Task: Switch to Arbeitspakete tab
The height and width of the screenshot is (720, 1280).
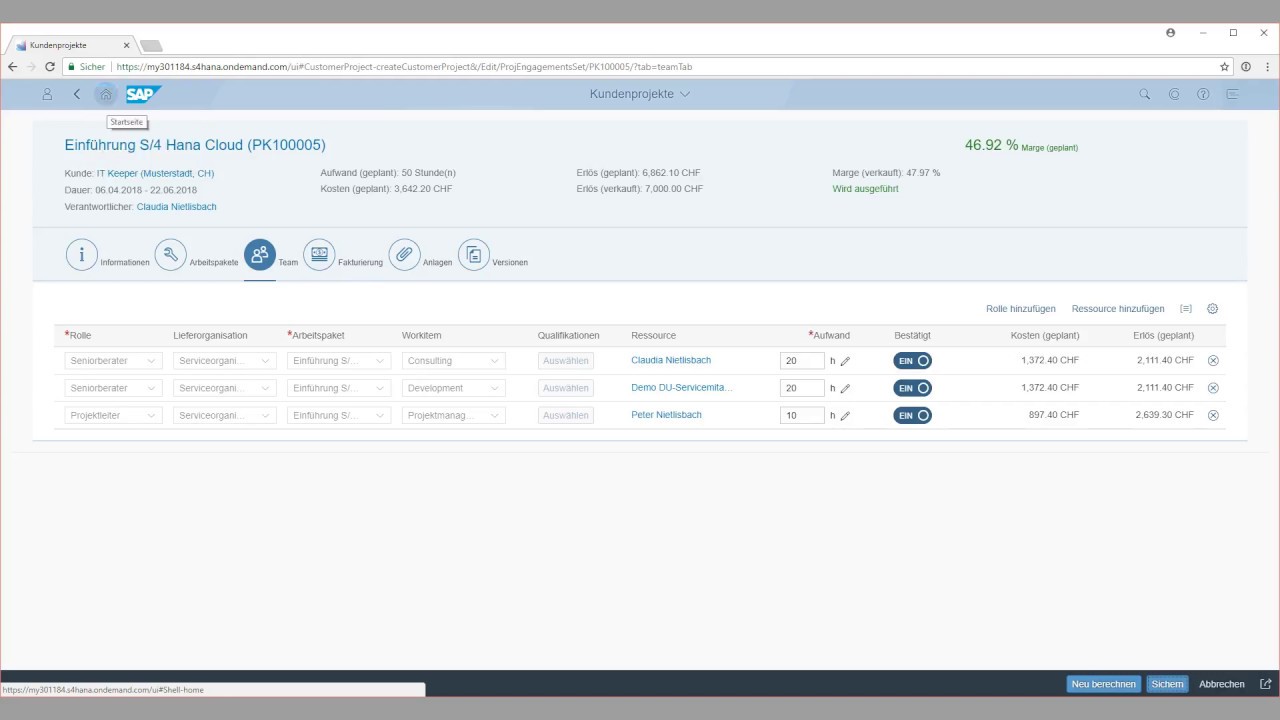Action: (x=171, y=255)
